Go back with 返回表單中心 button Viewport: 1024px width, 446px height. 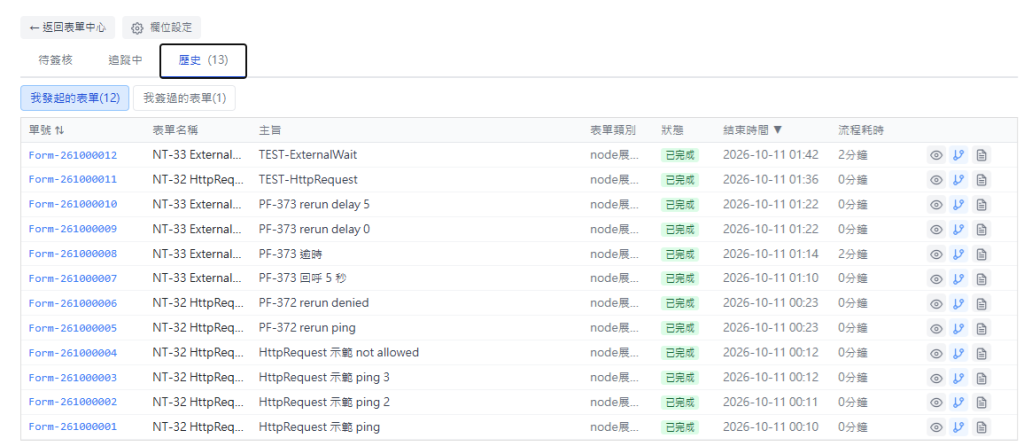(x=68, y=28)
